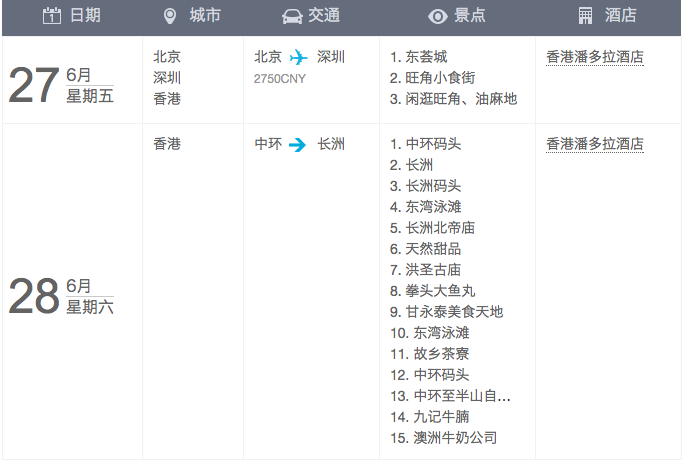
Task: Select attraction 12. 中环码头
Action: [x=430, y=375]
